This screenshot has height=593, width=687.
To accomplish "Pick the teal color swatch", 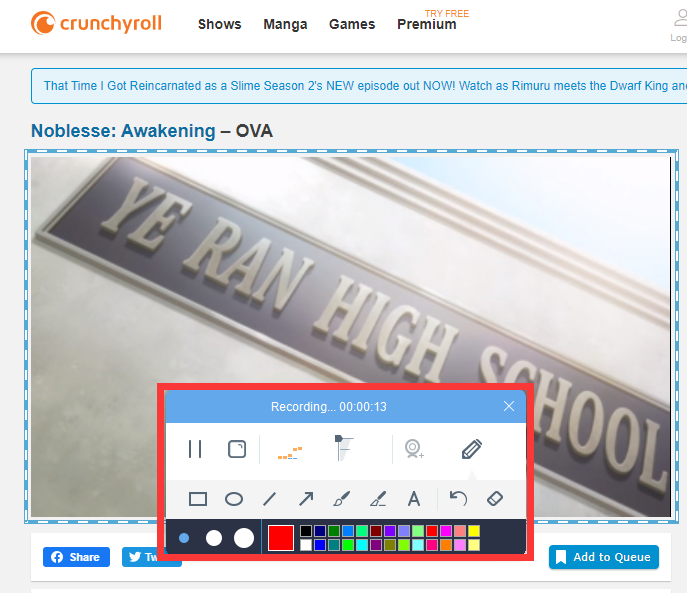I will 334,545.
